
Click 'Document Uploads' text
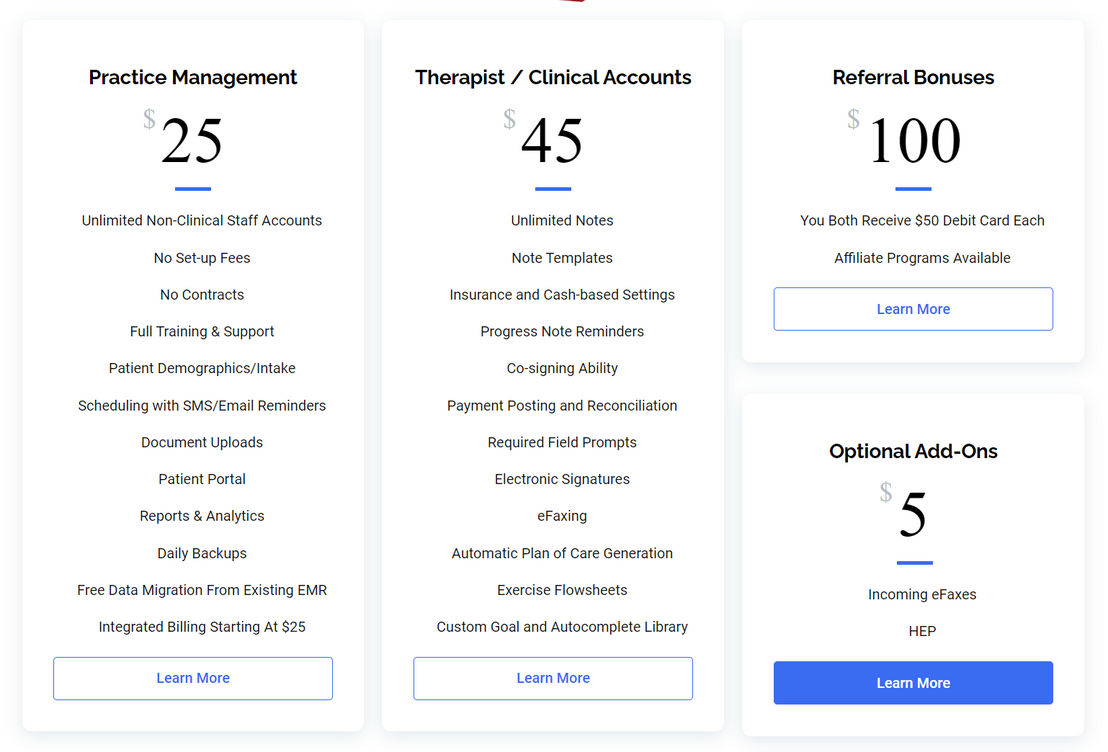[201, 442]
